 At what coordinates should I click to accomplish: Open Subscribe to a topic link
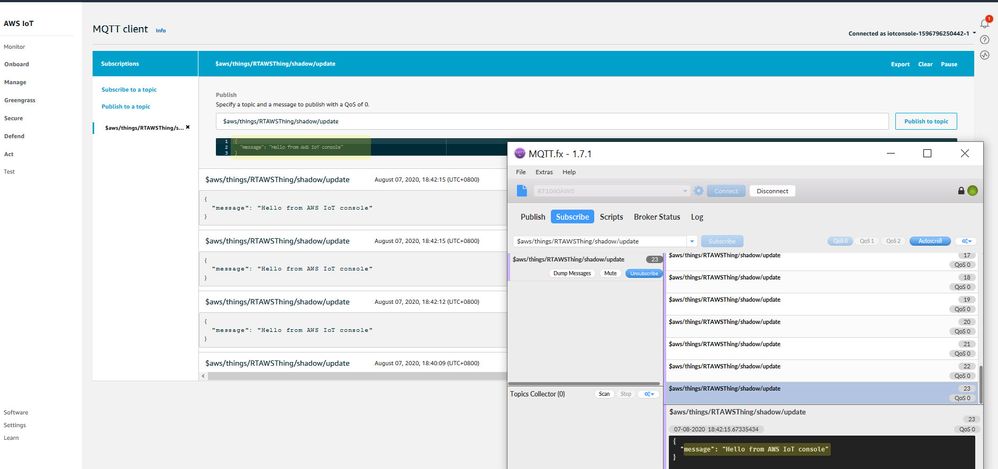pos(129,90)
